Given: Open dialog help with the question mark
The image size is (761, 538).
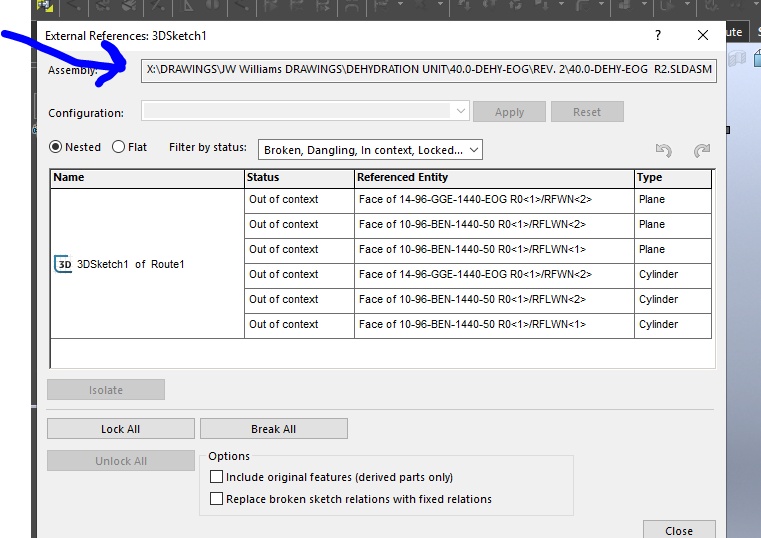Looking at the screenshot, I should click(x=658, y=35).
